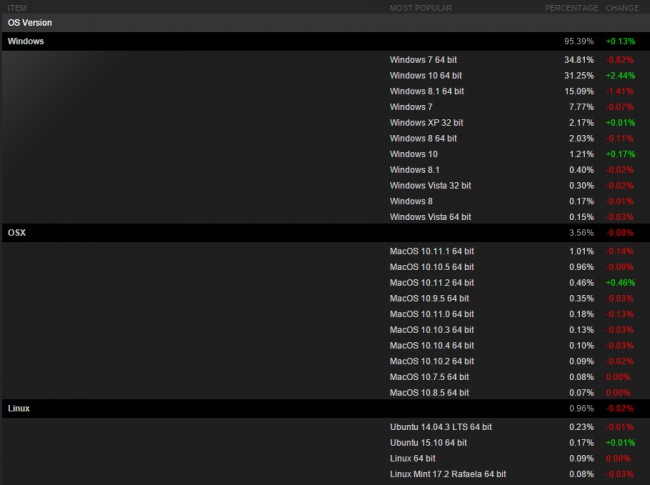Viewport: 650px width, 485px height.
Task: Click the +0.01% change for Ubuntu 15.10
Action: [620, 443]
